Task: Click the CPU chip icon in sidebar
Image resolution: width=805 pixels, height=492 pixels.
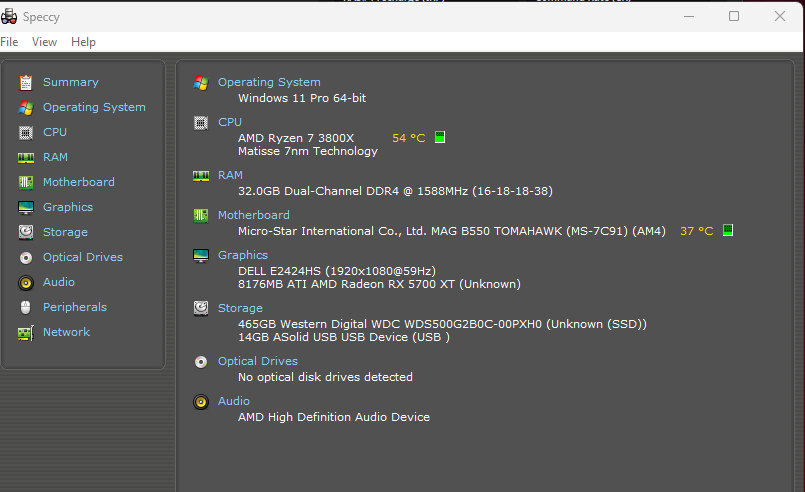Action: tap(26, 133)
